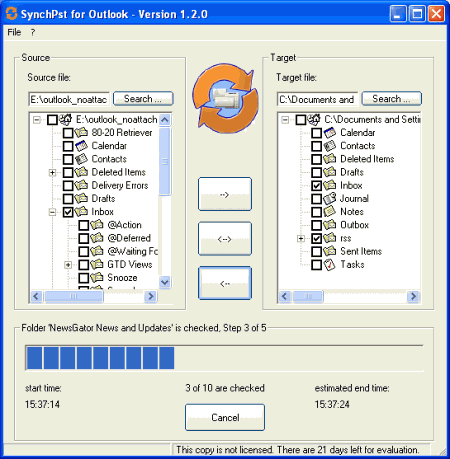This screenshot has height=459, width=450.
Task: Expand the rss folder in Target tree
Action: (x=301, y=238)
